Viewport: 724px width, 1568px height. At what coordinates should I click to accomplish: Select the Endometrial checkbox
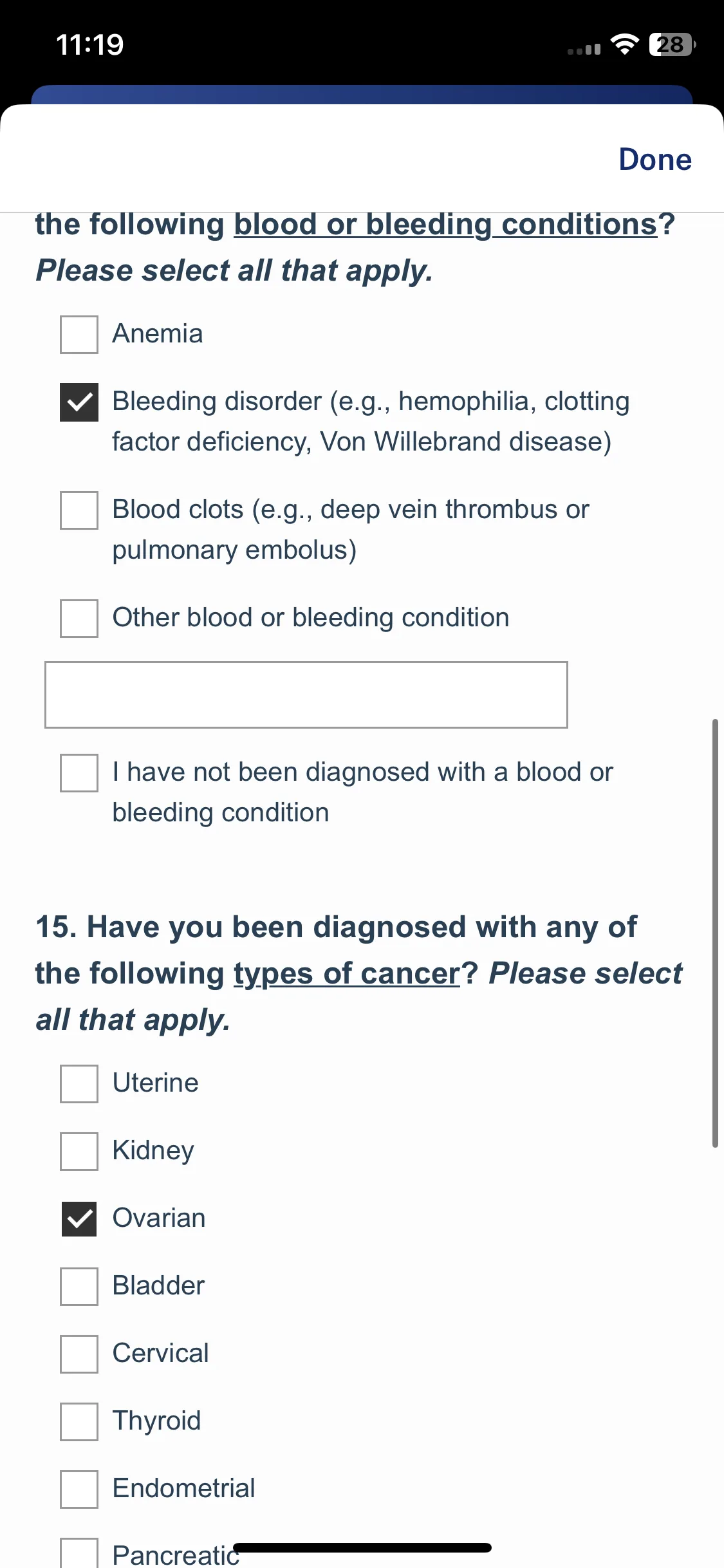79,1489
